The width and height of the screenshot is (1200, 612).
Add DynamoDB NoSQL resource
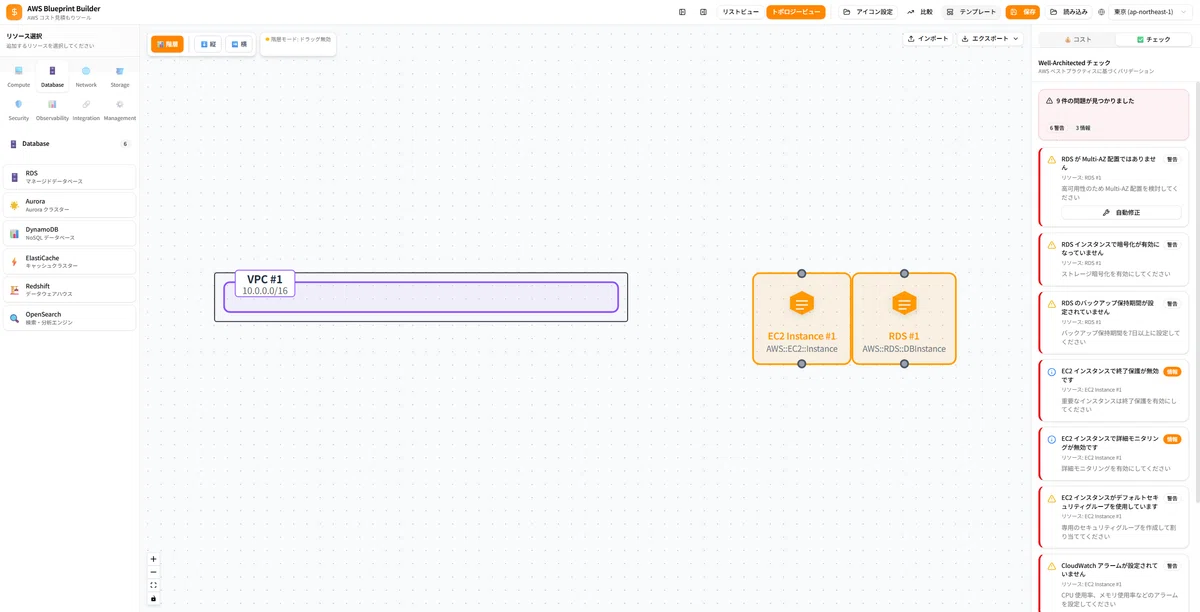(70, 233)
